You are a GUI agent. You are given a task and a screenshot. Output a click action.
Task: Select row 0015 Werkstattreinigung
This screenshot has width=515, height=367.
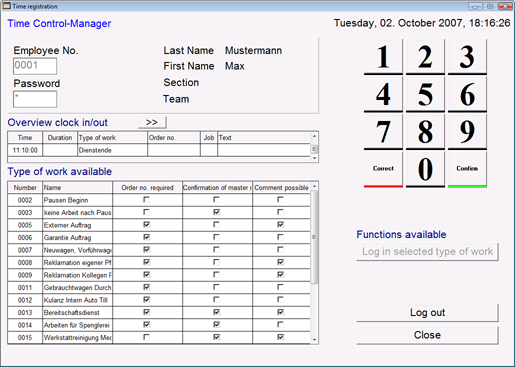159,338
